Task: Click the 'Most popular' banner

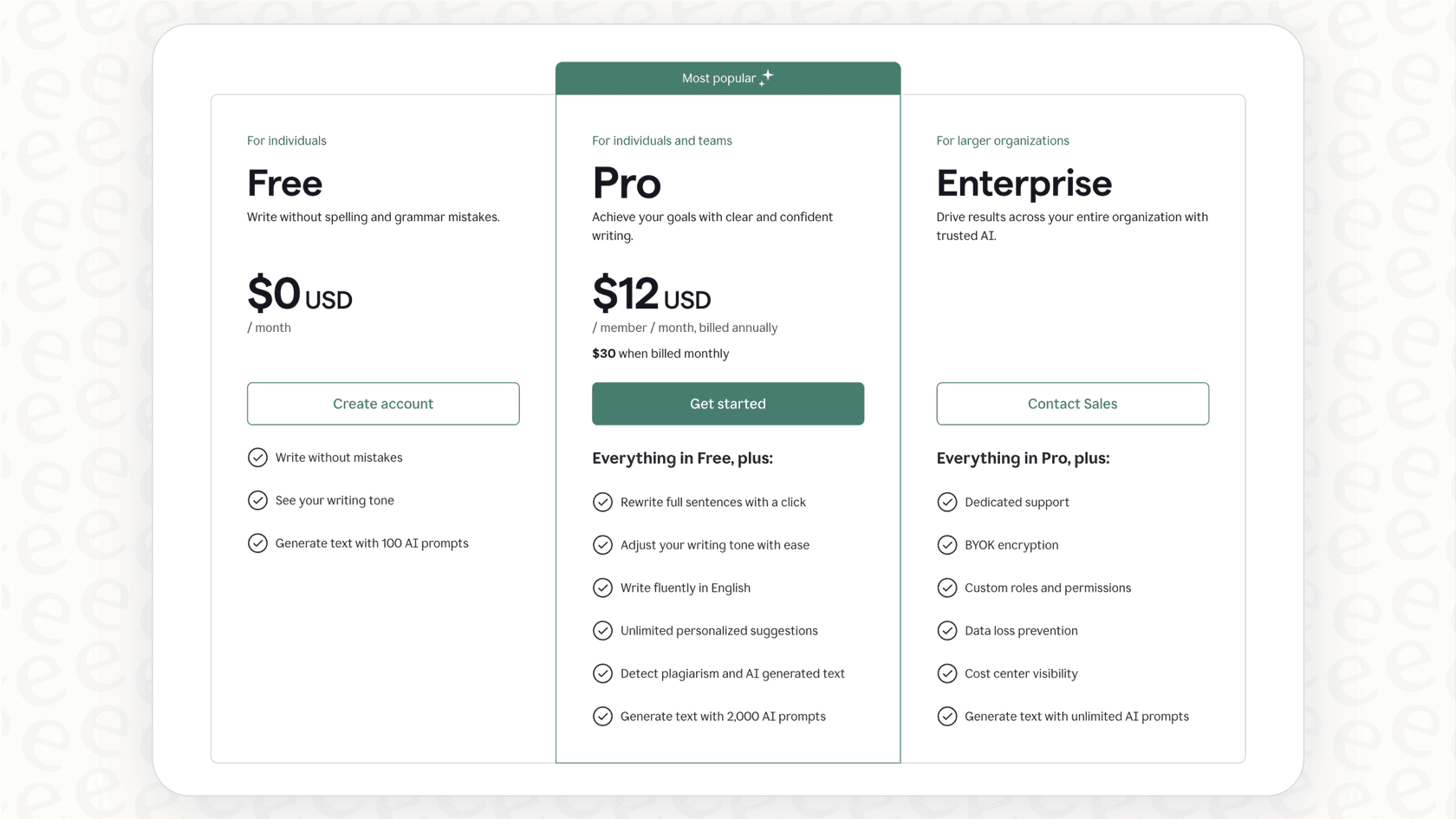Action: tap(727, 77)
